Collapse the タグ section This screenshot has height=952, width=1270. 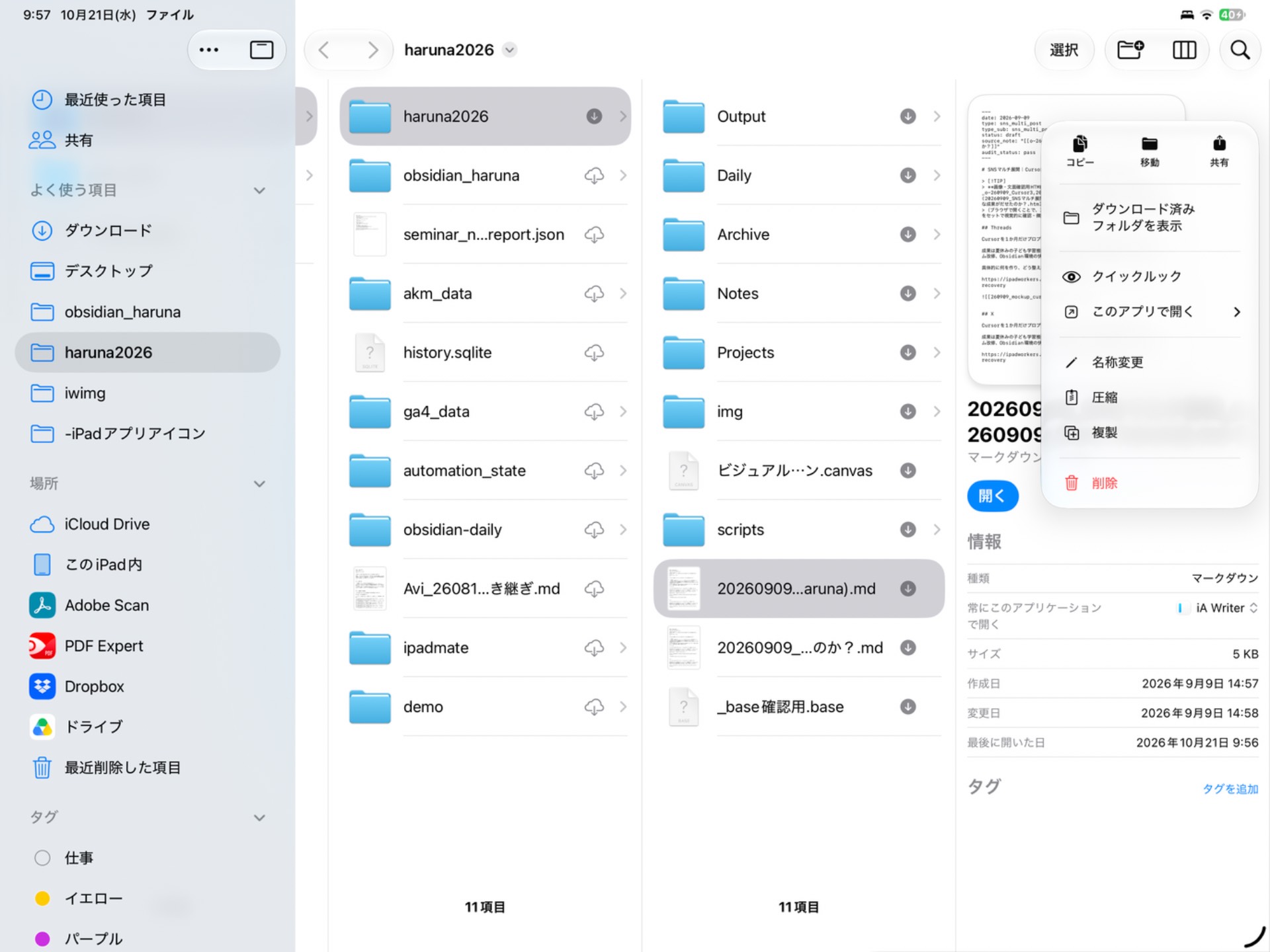tap(259, 818)
